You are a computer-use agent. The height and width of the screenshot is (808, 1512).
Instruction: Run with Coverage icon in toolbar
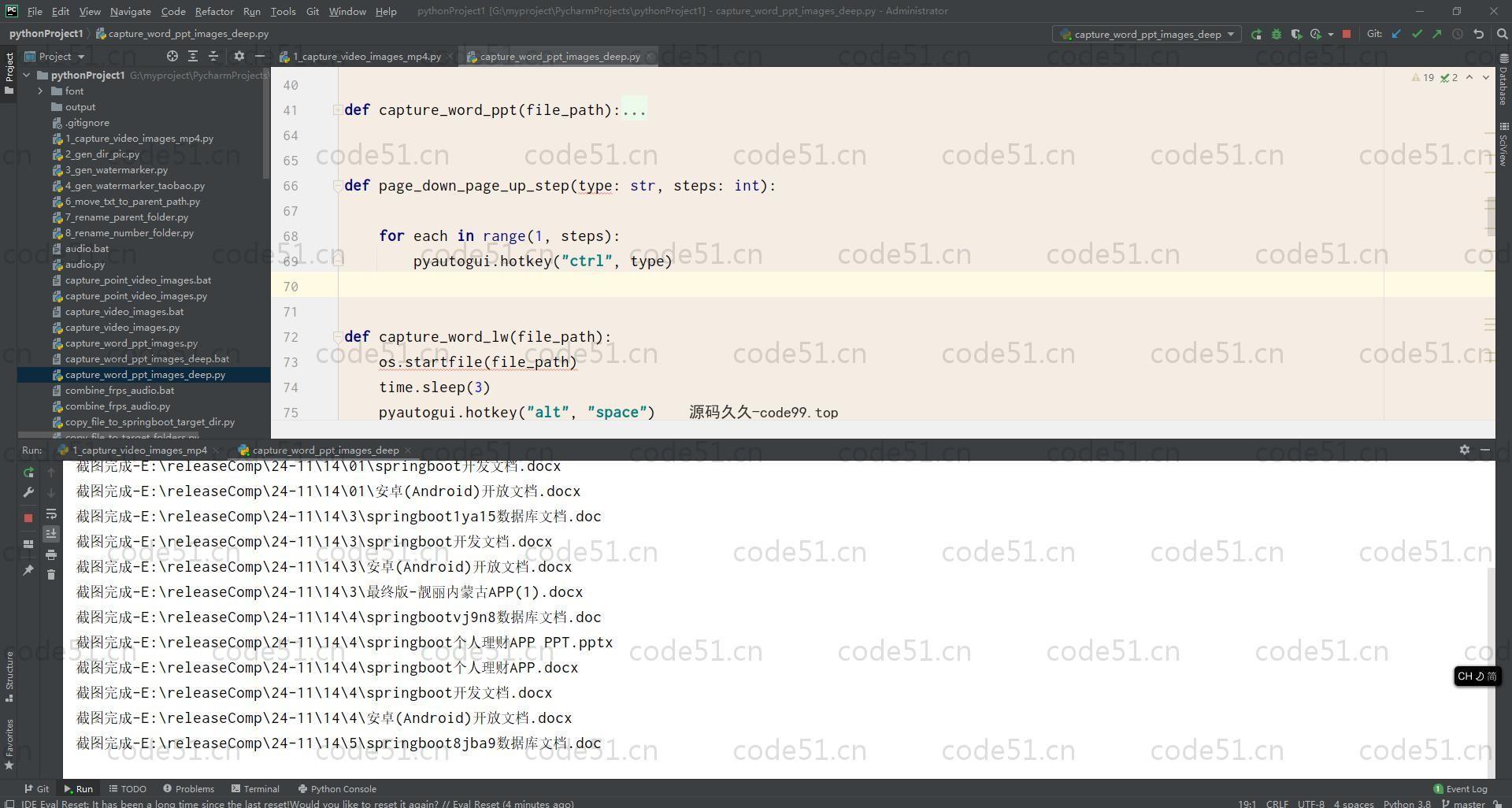(x=1295, y=34)
